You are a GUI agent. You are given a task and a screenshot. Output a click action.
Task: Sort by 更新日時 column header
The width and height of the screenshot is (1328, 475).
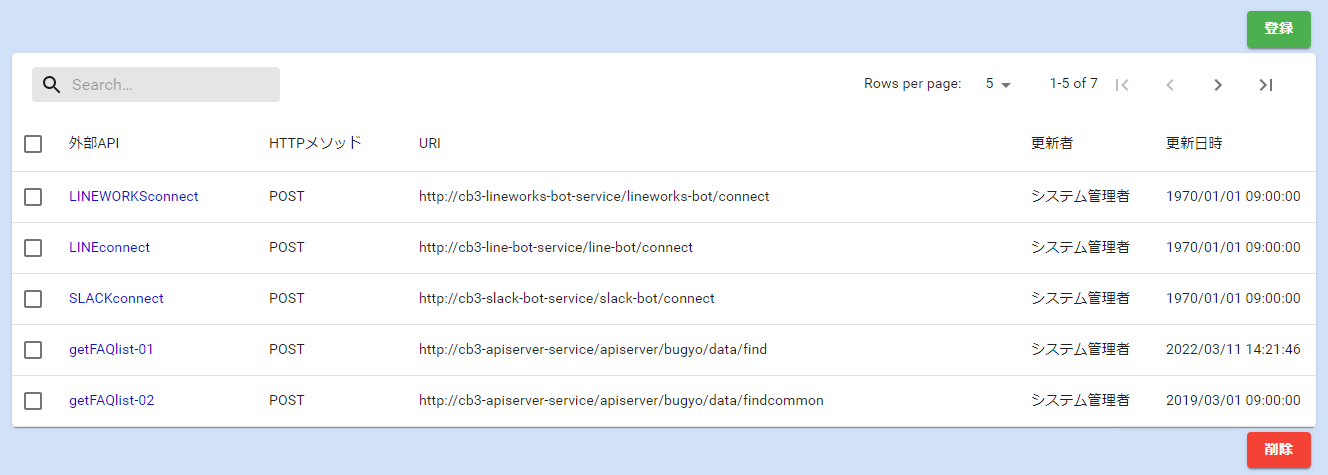tap(1194, 143)
